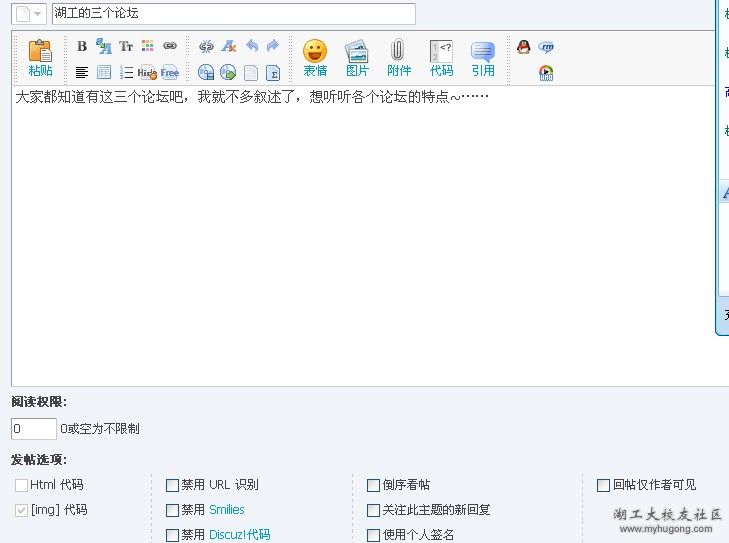Image resolution: width=729 pixels, height=543 pixels.
Task: Check 使用个人签名 option
Action: (373, 535)
